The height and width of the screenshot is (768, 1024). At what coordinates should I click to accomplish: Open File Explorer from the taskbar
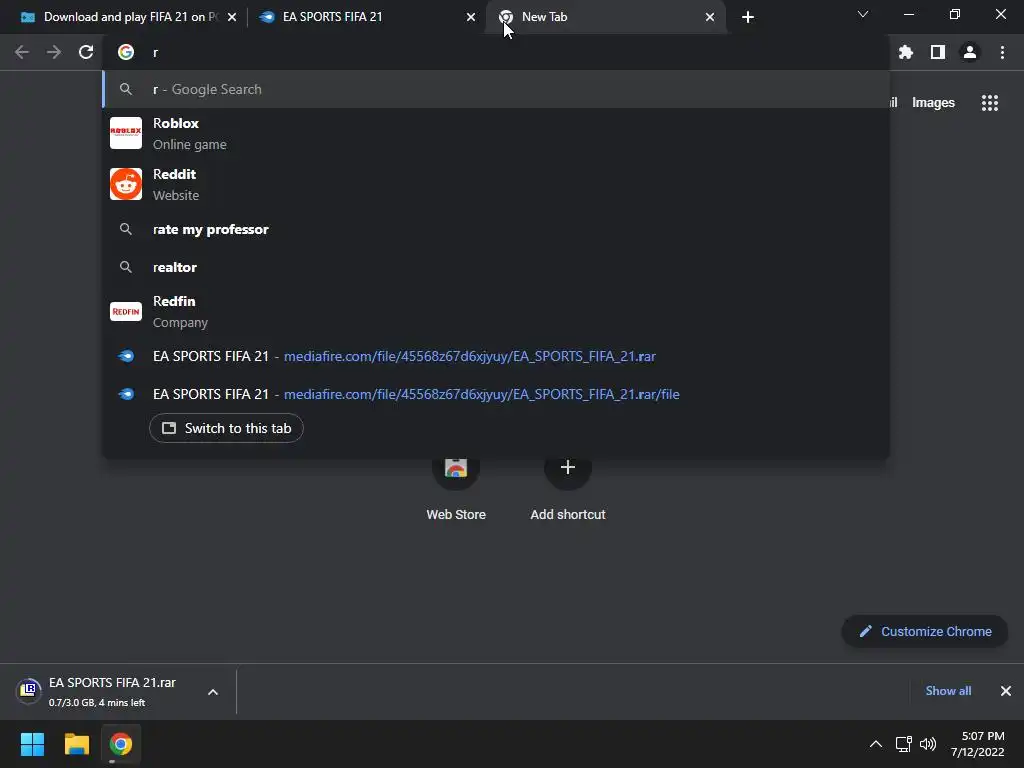(x=76, y=744)
